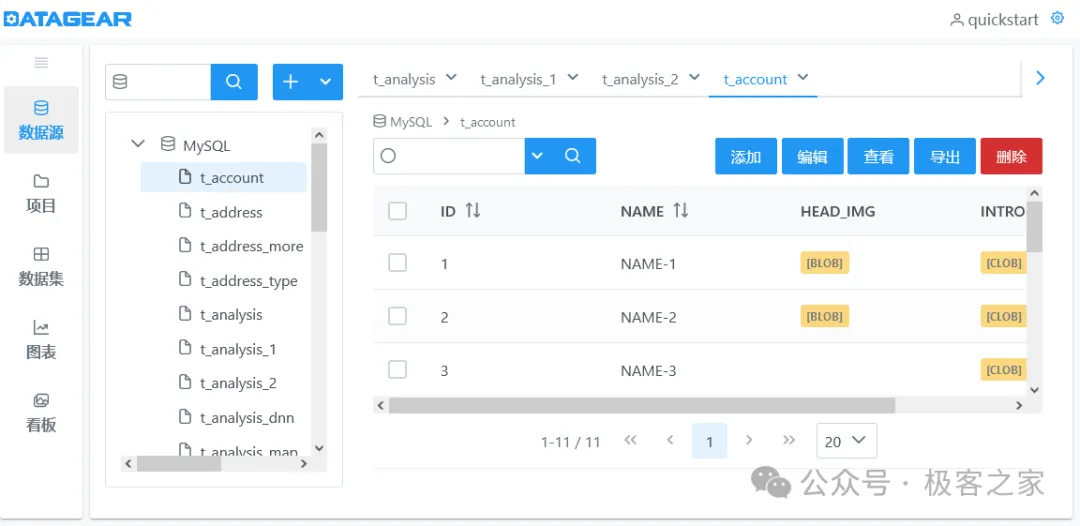Viewport: 1080px width, 526px height.
Task: Click the CLOB tag in NAME-3 row
Action: 1004,370
